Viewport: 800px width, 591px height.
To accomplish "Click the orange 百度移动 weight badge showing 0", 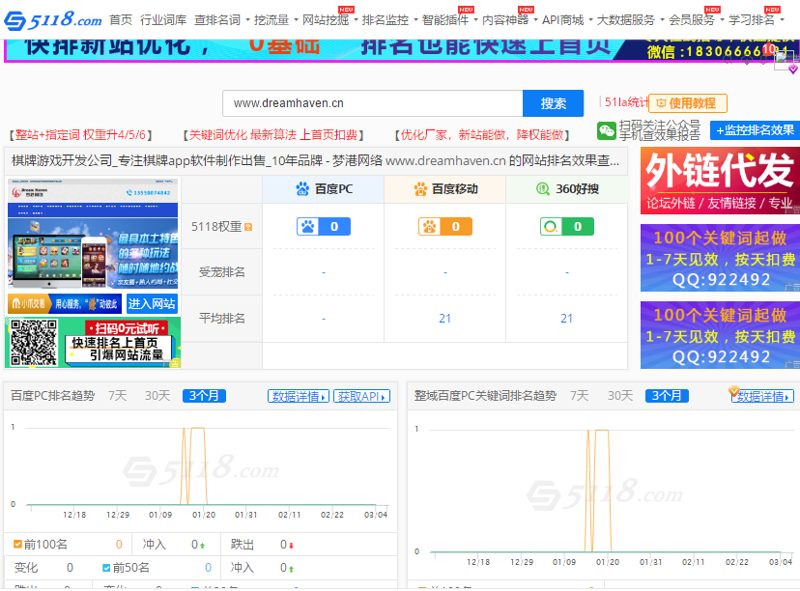I will click(x=445, y=227).
